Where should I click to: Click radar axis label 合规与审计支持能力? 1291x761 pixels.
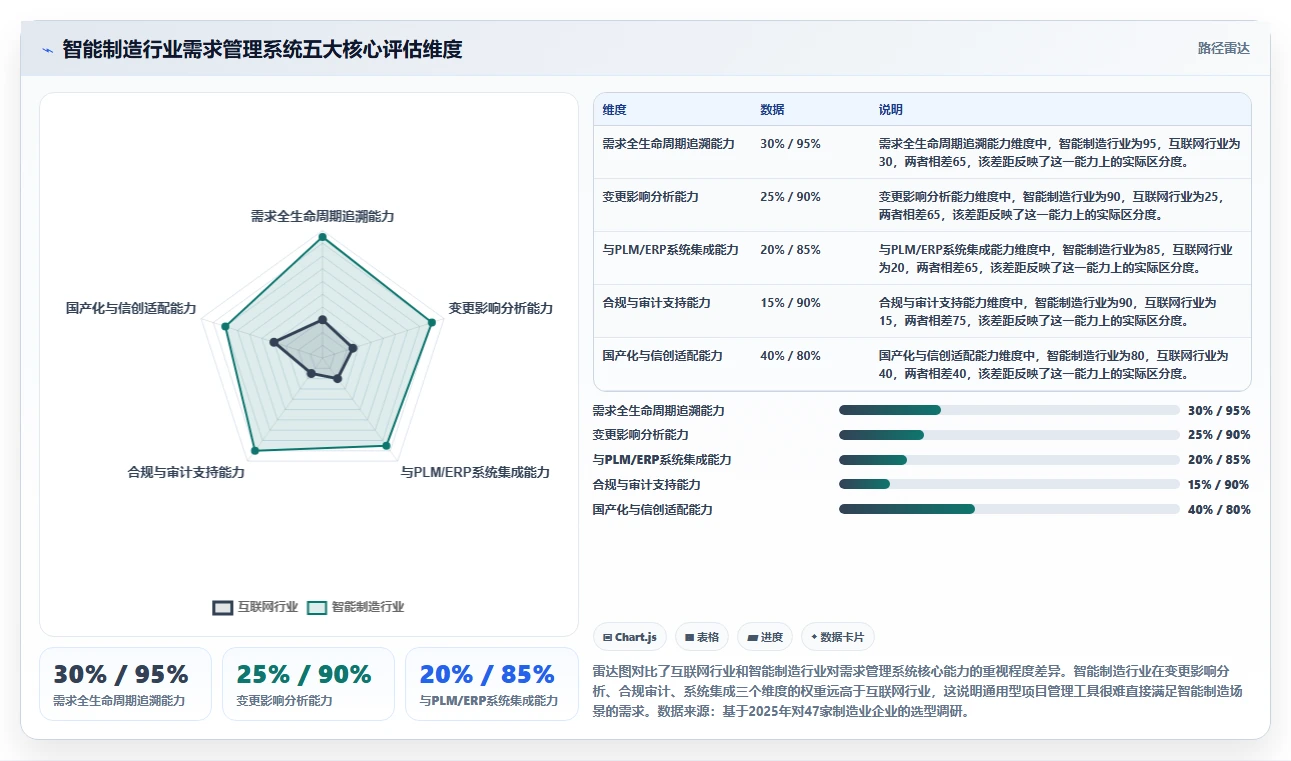pyautogui.click(x=186, y=472)
